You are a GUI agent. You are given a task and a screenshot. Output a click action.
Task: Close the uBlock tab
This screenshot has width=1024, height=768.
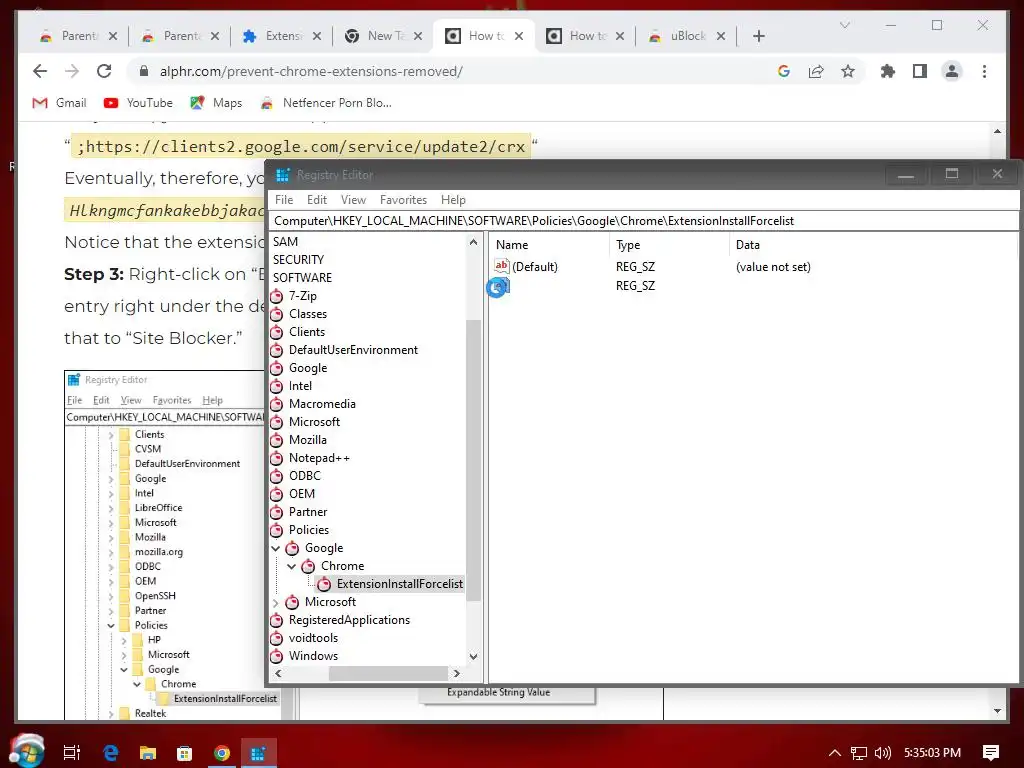point(720,36)
